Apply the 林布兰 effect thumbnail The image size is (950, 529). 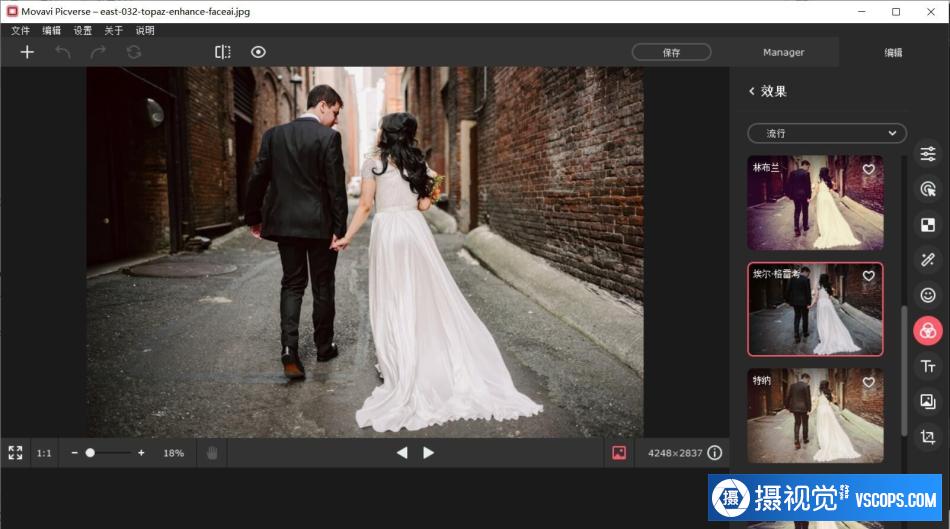(x=815, y=202)
